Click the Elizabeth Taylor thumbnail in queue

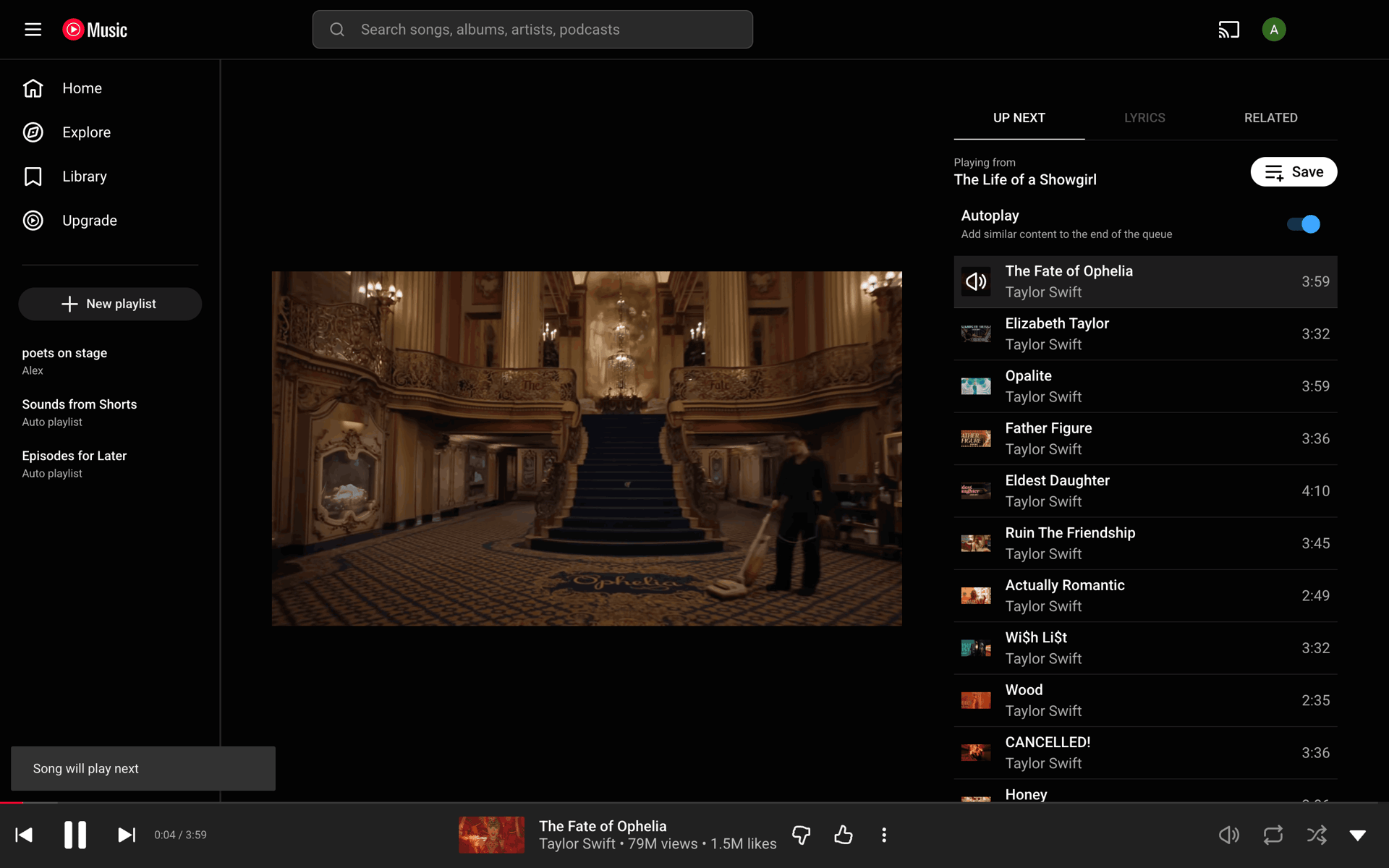tap(976, 333)
